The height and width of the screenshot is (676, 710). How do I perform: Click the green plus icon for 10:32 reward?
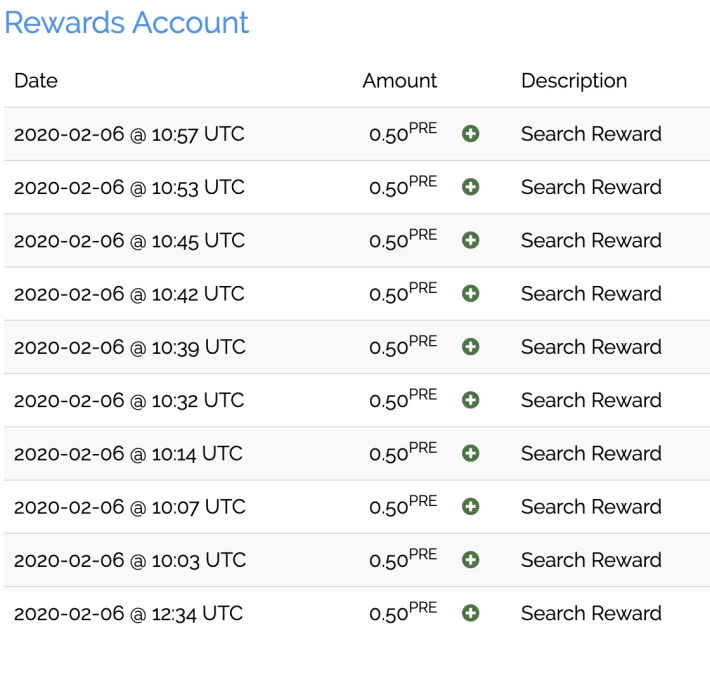[x=470, y=400]
